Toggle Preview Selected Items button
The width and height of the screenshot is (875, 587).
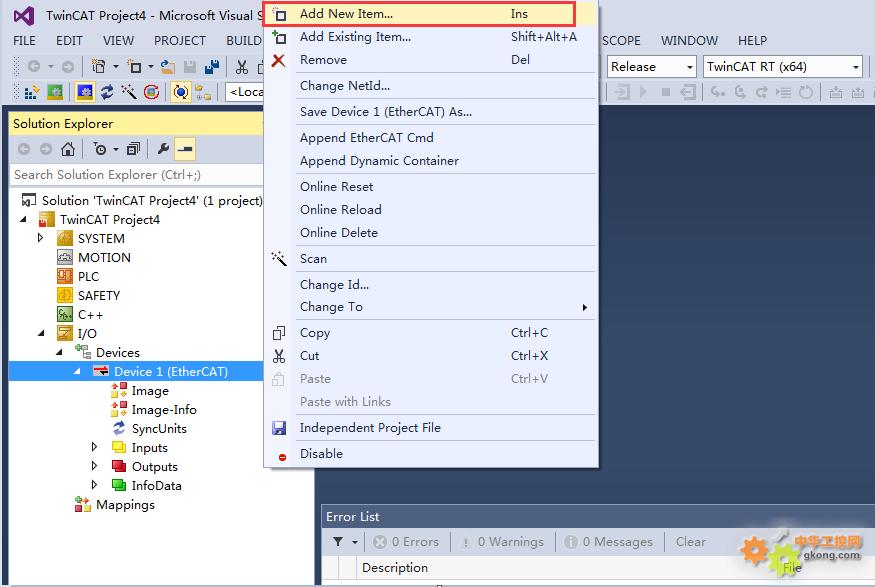[185, 149]
